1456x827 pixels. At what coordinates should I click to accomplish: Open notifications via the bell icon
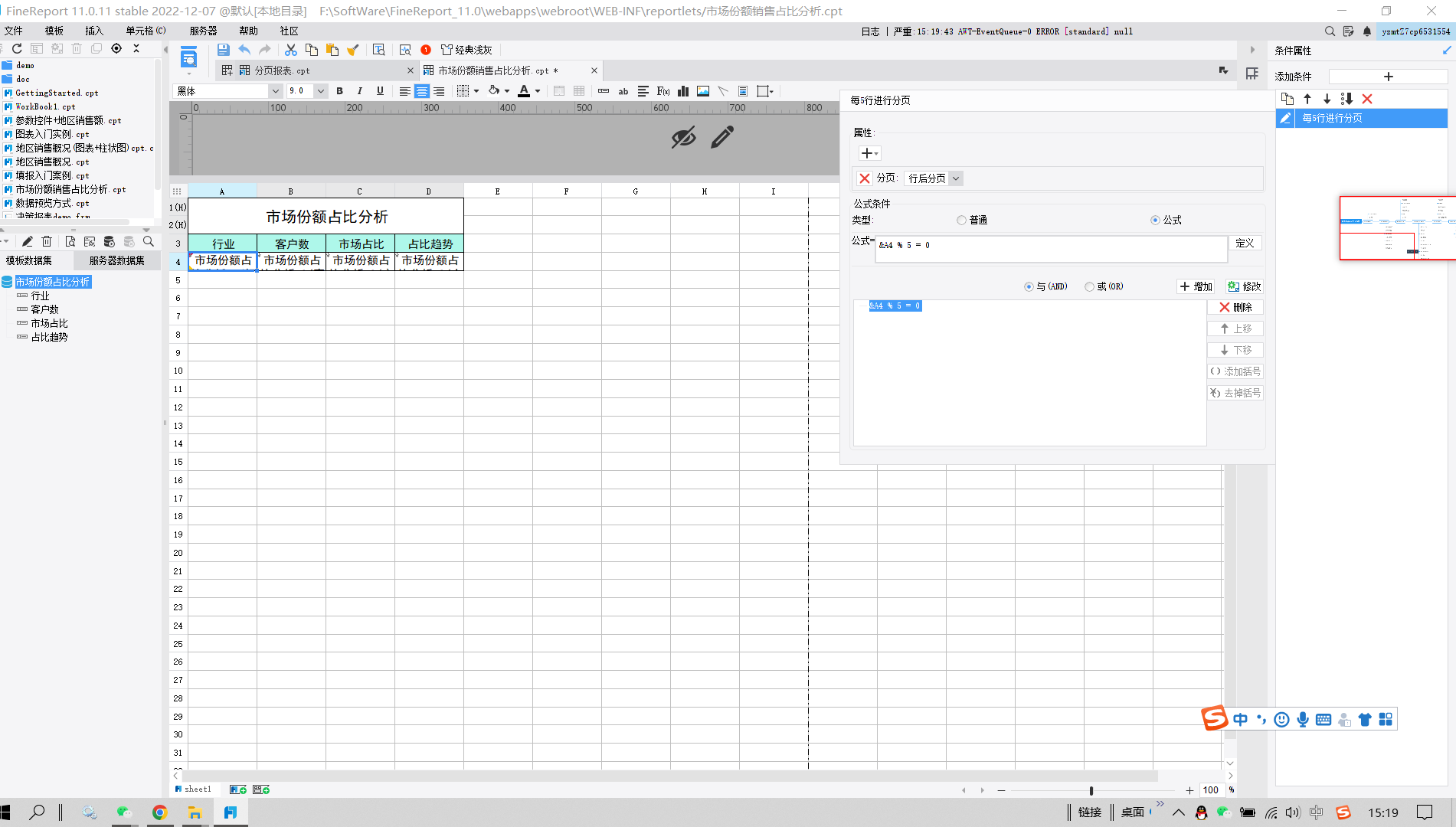(x=1367, y=31)
